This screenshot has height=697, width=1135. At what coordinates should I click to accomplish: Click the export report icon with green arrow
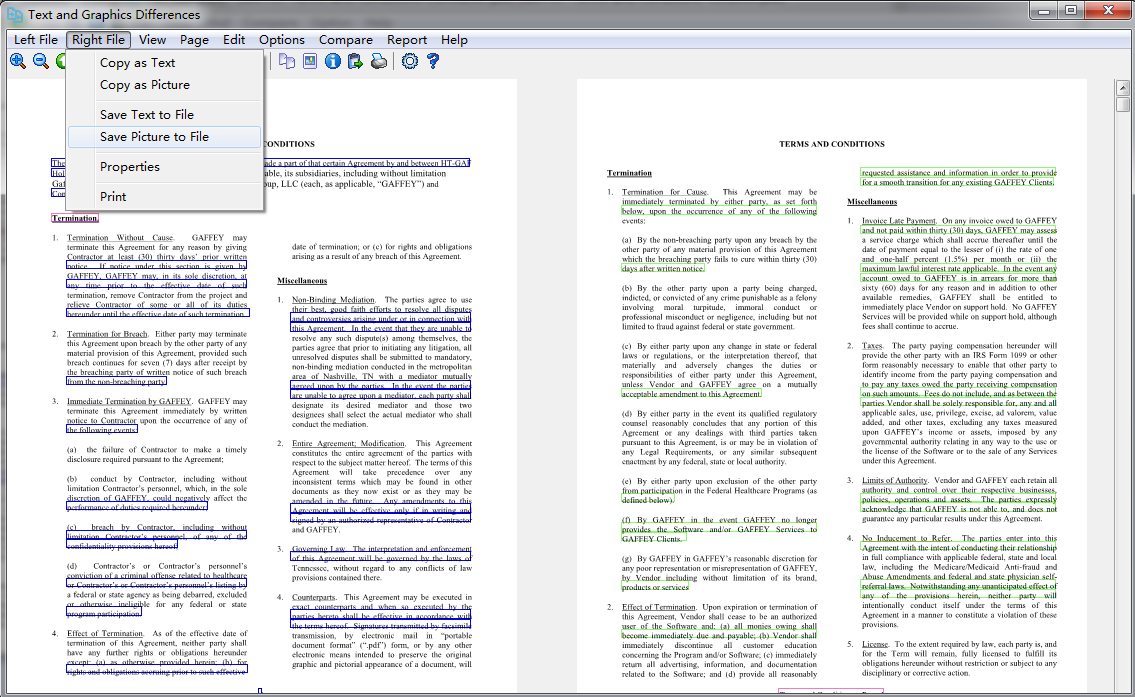[355, 62]
